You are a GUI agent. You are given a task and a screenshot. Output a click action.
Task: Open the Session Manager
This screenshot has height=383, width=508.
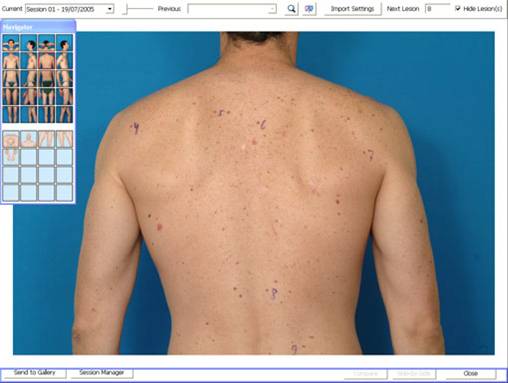102,373
